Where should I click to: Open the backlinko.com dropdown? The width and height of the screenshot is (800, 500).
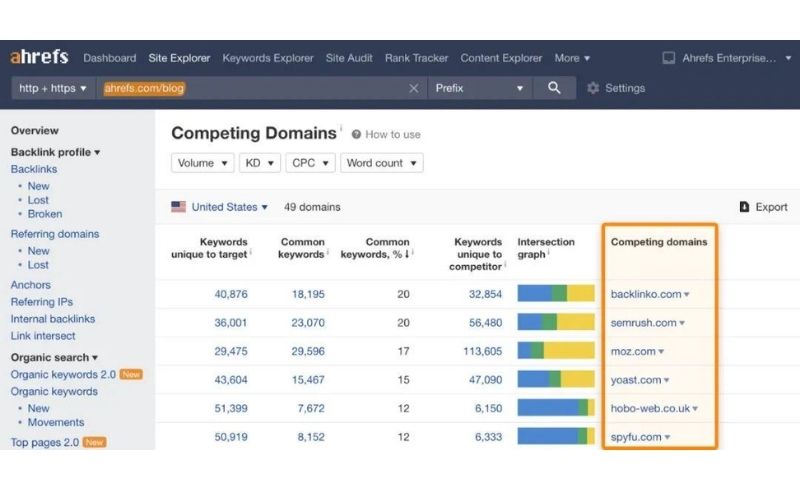686,294
